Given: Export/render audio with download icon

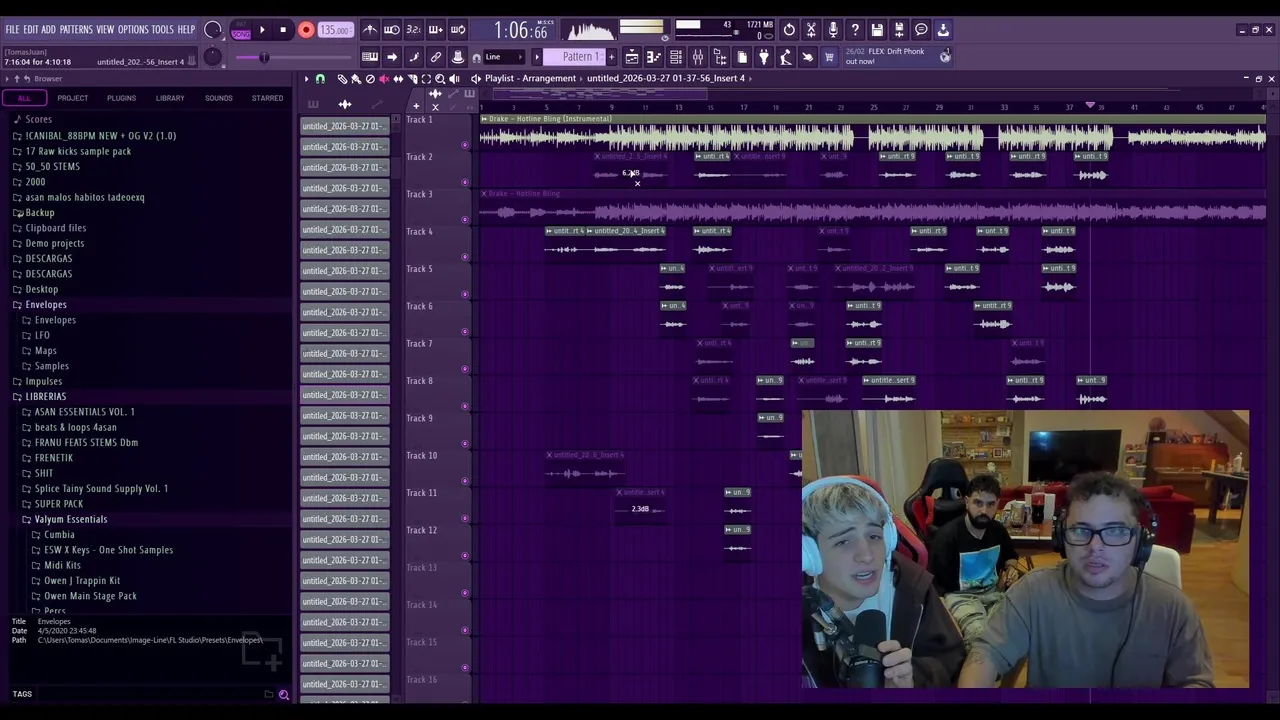Looking at the screenshot, I should 943,30.
